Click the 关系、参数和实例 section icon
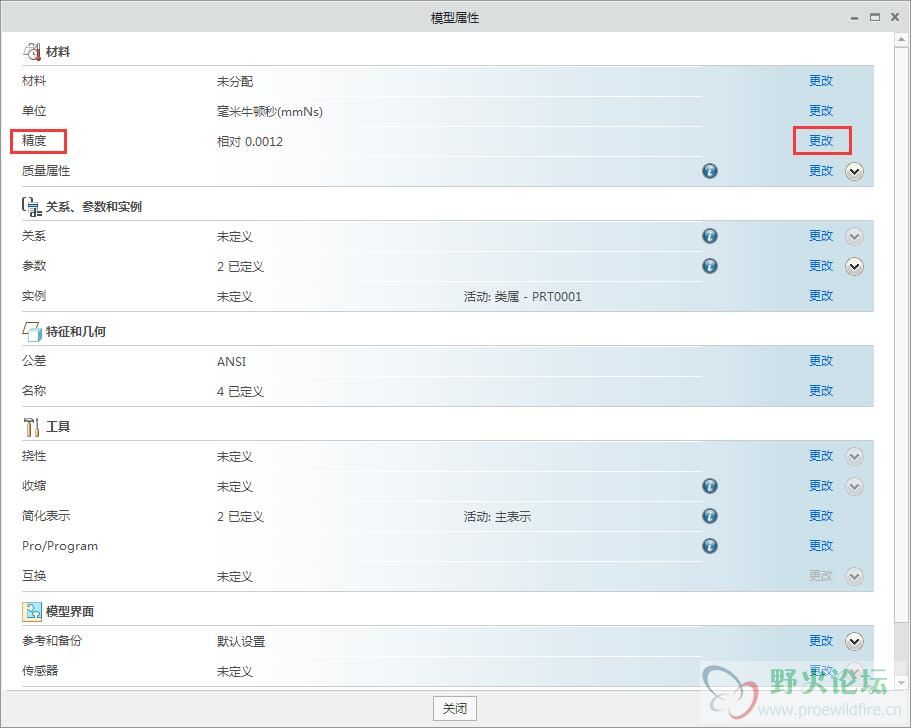This screenshot has width=911, height=728. [x=31, y=207]
